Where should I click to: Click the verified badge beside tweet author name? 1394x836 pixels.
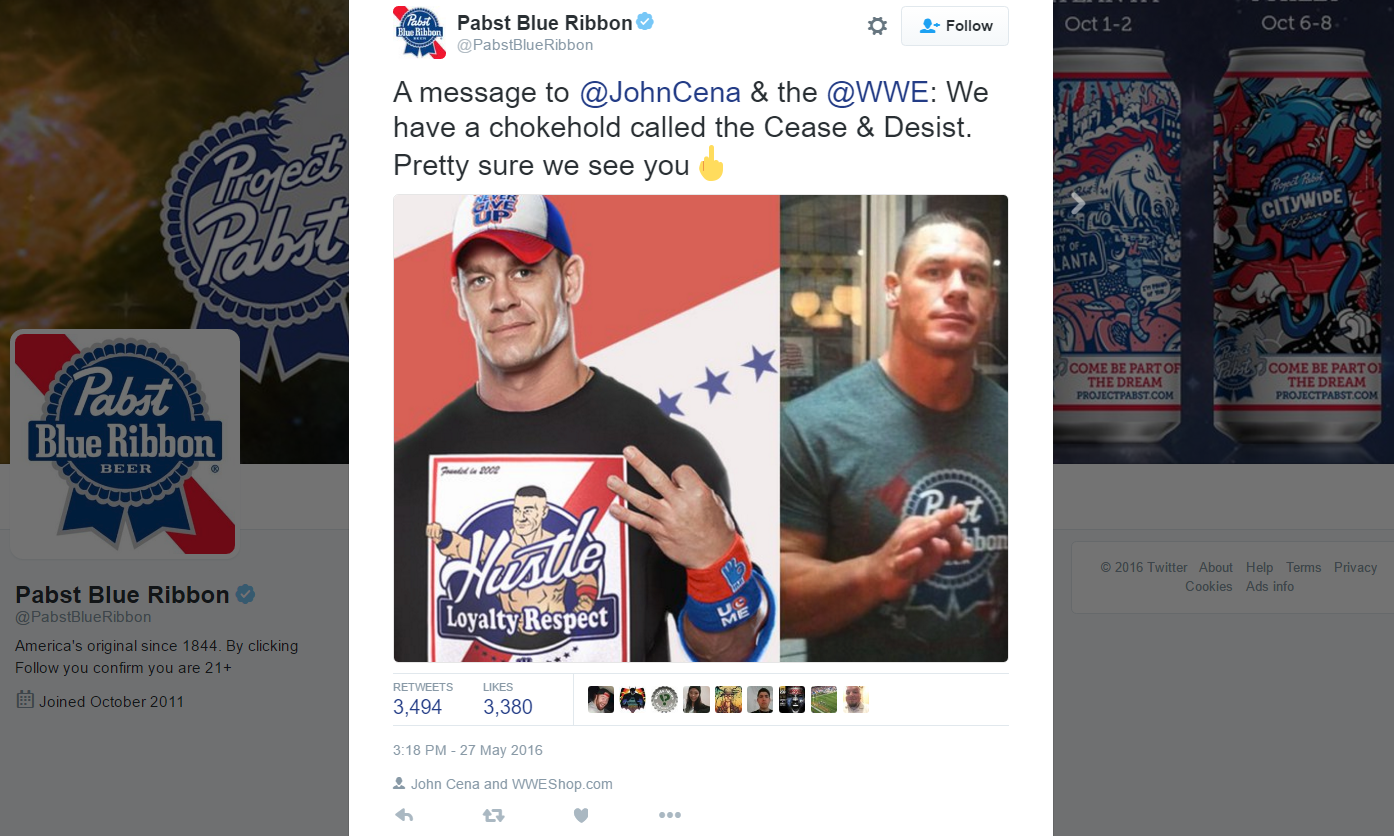pyautogui.click(x=646, y=22)
